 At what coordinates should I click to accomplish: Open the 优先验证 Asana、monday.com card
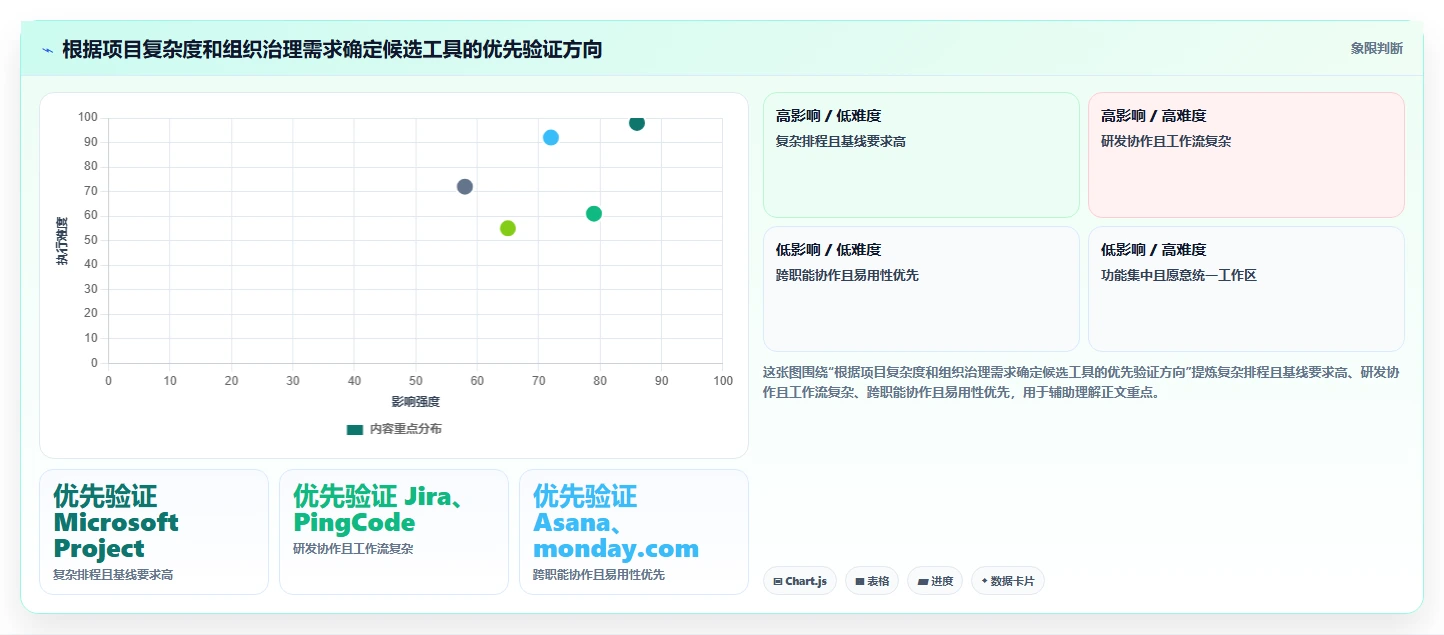[x=634, y=532]
